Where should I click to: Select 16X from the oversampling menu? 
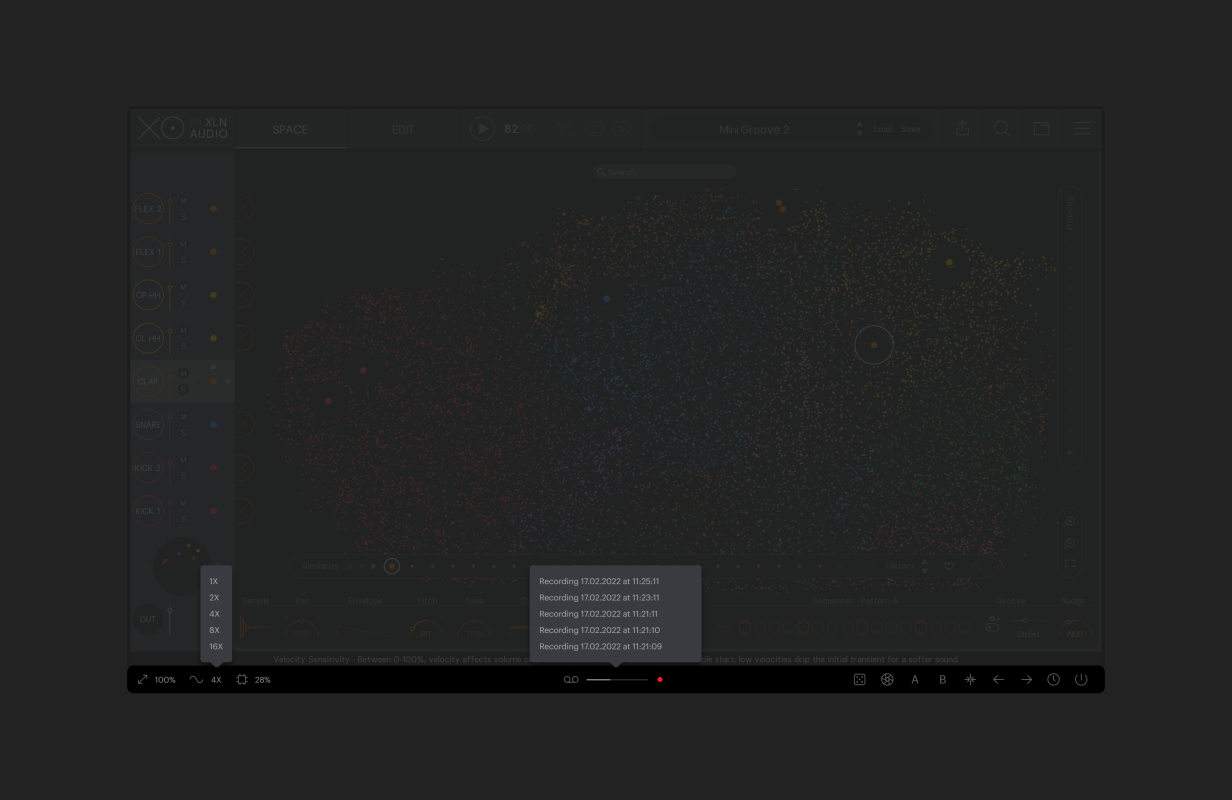[x=216, y=647]
